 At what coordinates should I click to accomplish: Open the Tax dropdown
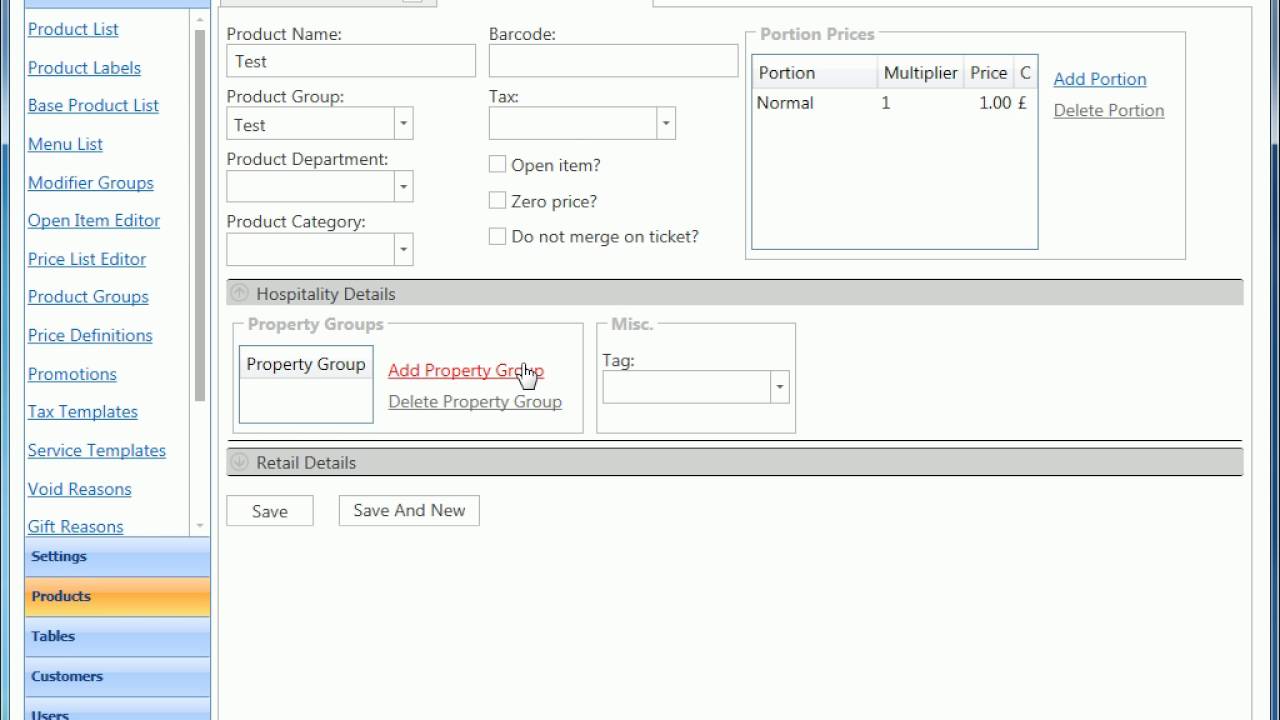click(665, 124)
